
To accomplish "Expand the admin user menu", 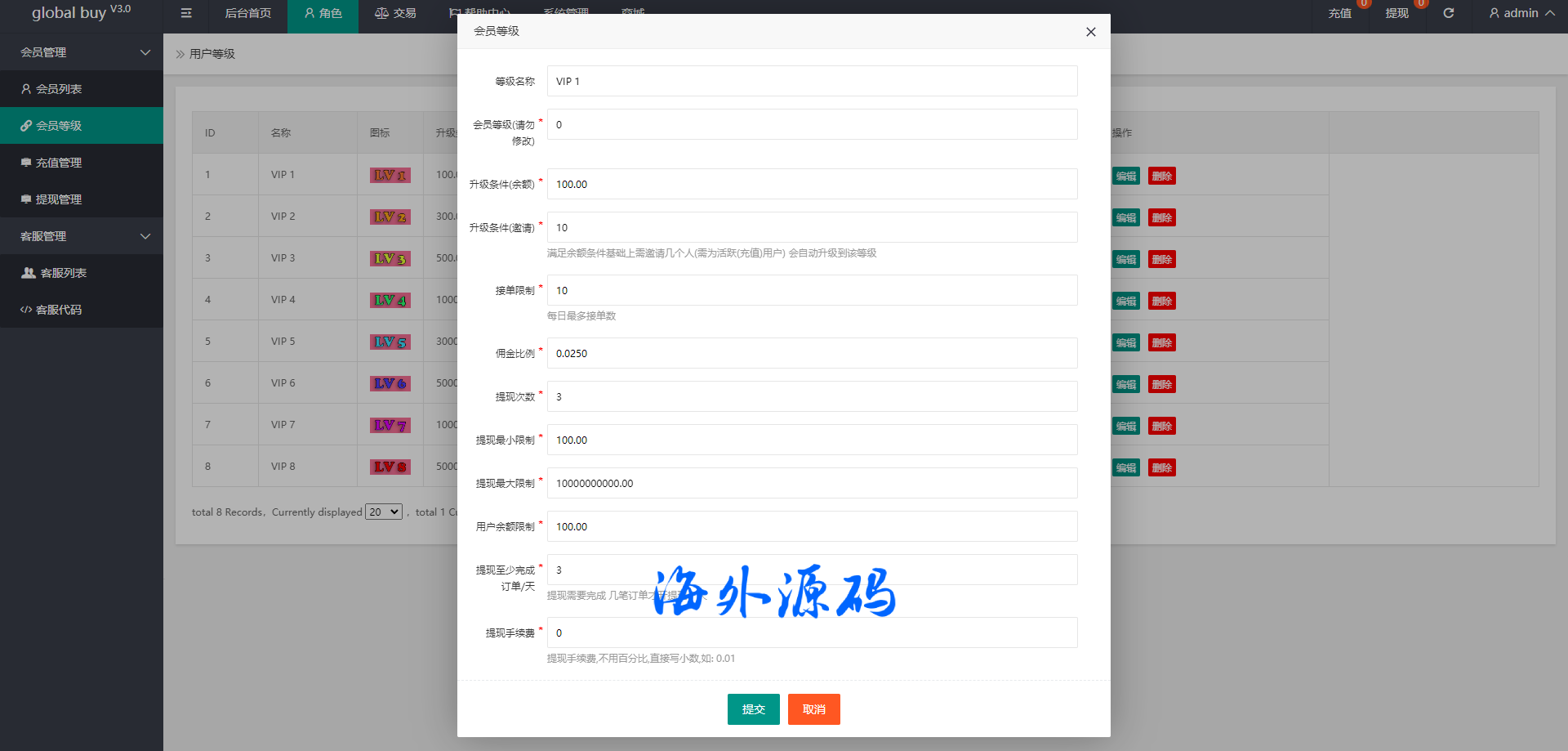I will click(x=1521, y=13).
